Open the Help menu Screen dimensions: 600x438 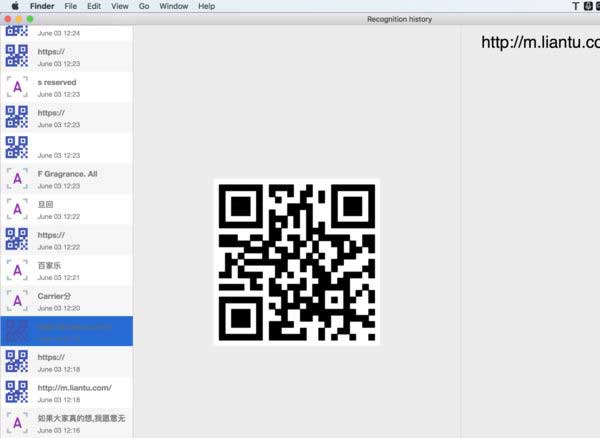[207, 6]
